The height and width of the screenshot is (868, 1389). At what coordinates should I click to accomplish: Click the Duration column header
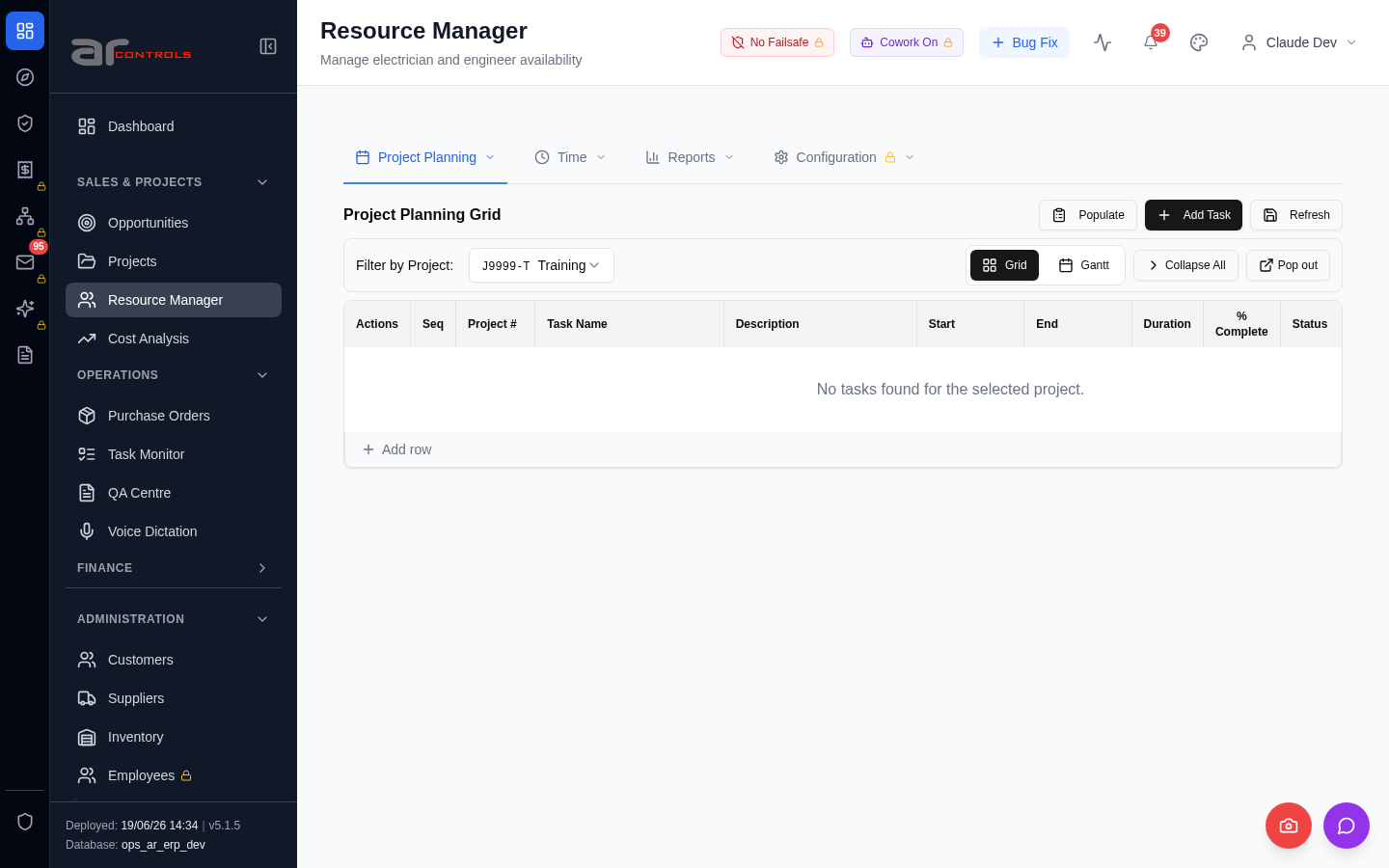click(x=1167, y=324)
